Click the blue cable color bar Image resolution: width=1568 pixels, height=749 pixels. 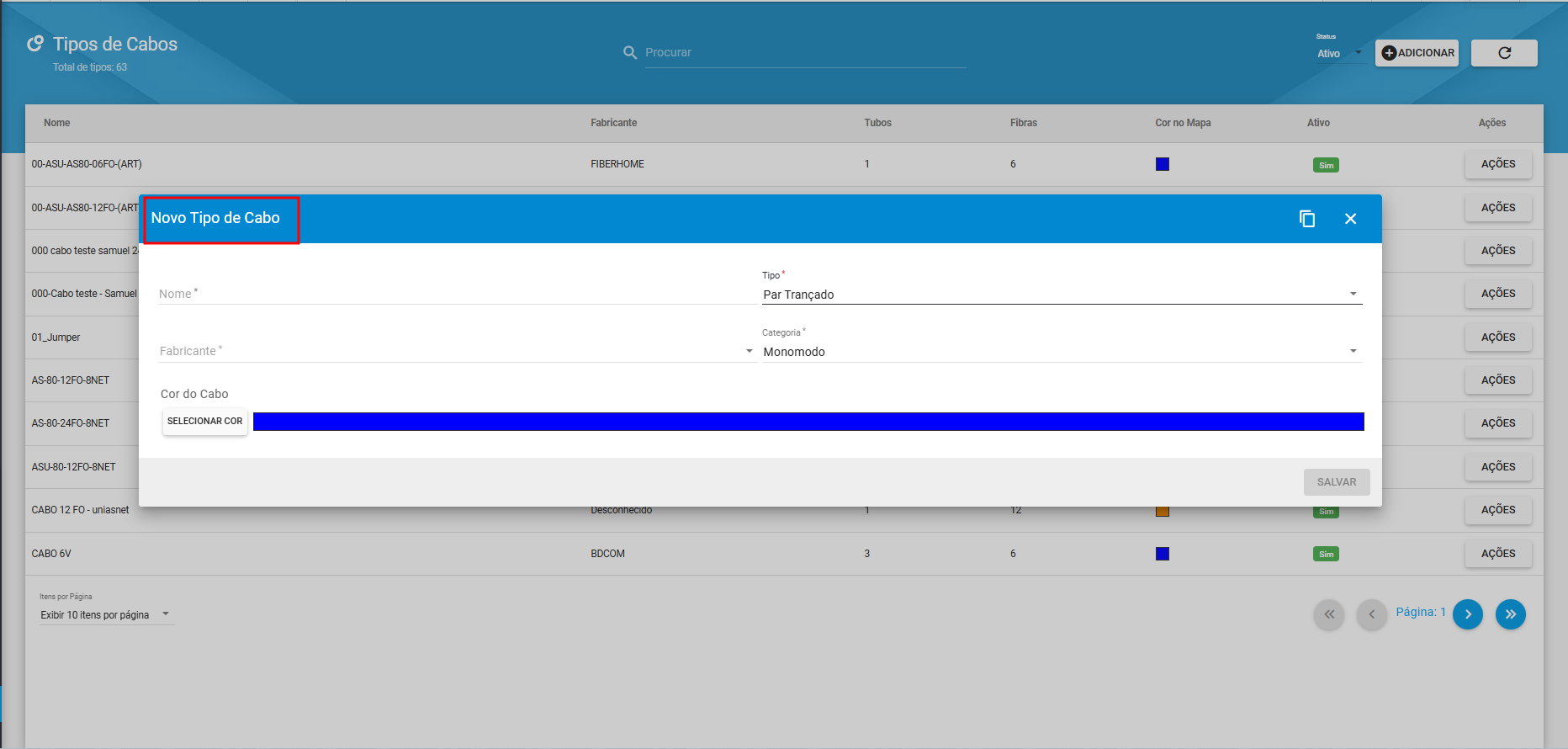(808, 422)
